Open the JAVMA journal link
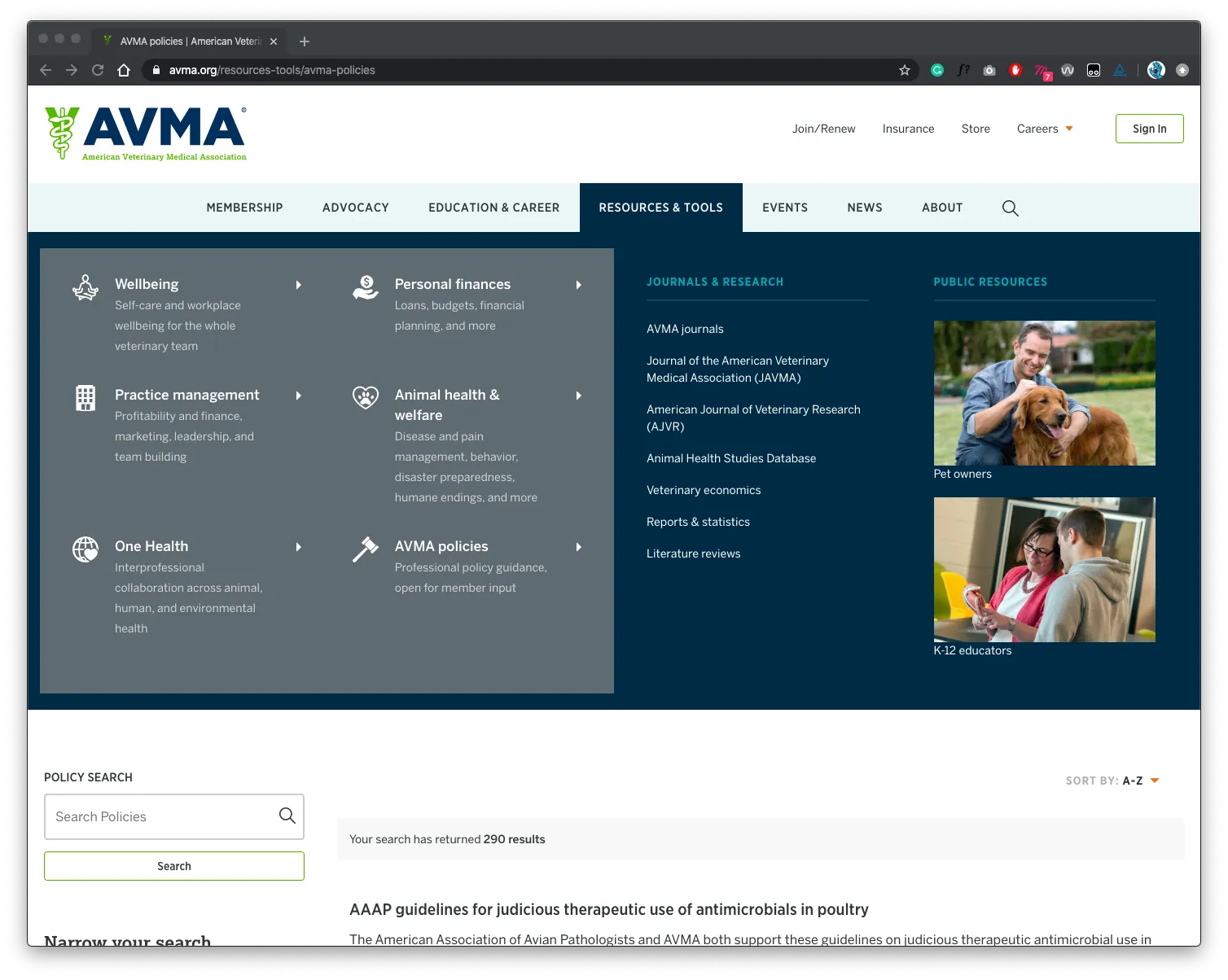The height and width of the screenshot is (980, 1228). pos(738,369)
